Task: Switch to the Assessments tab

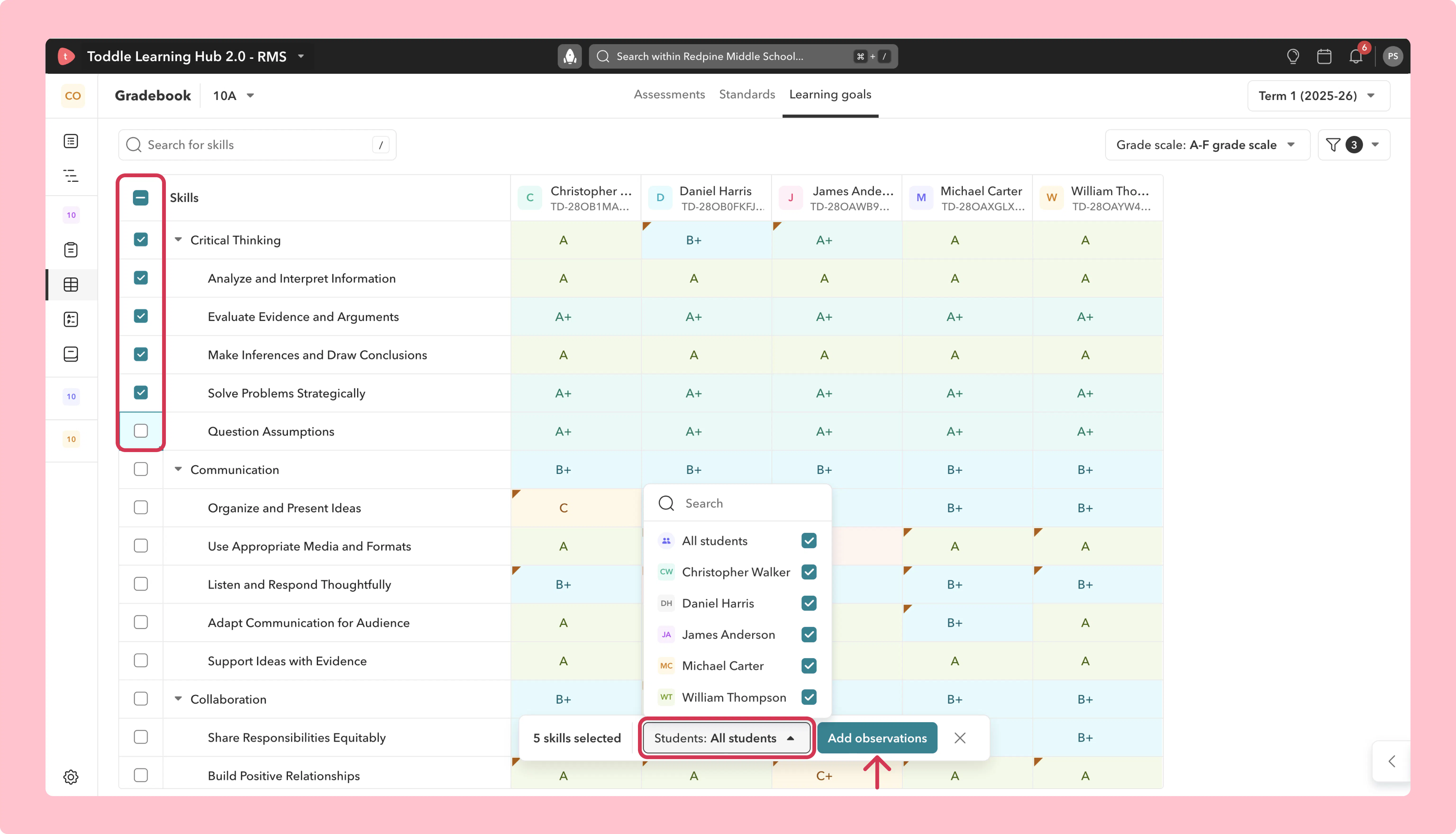Action: [x=669, y=95]
